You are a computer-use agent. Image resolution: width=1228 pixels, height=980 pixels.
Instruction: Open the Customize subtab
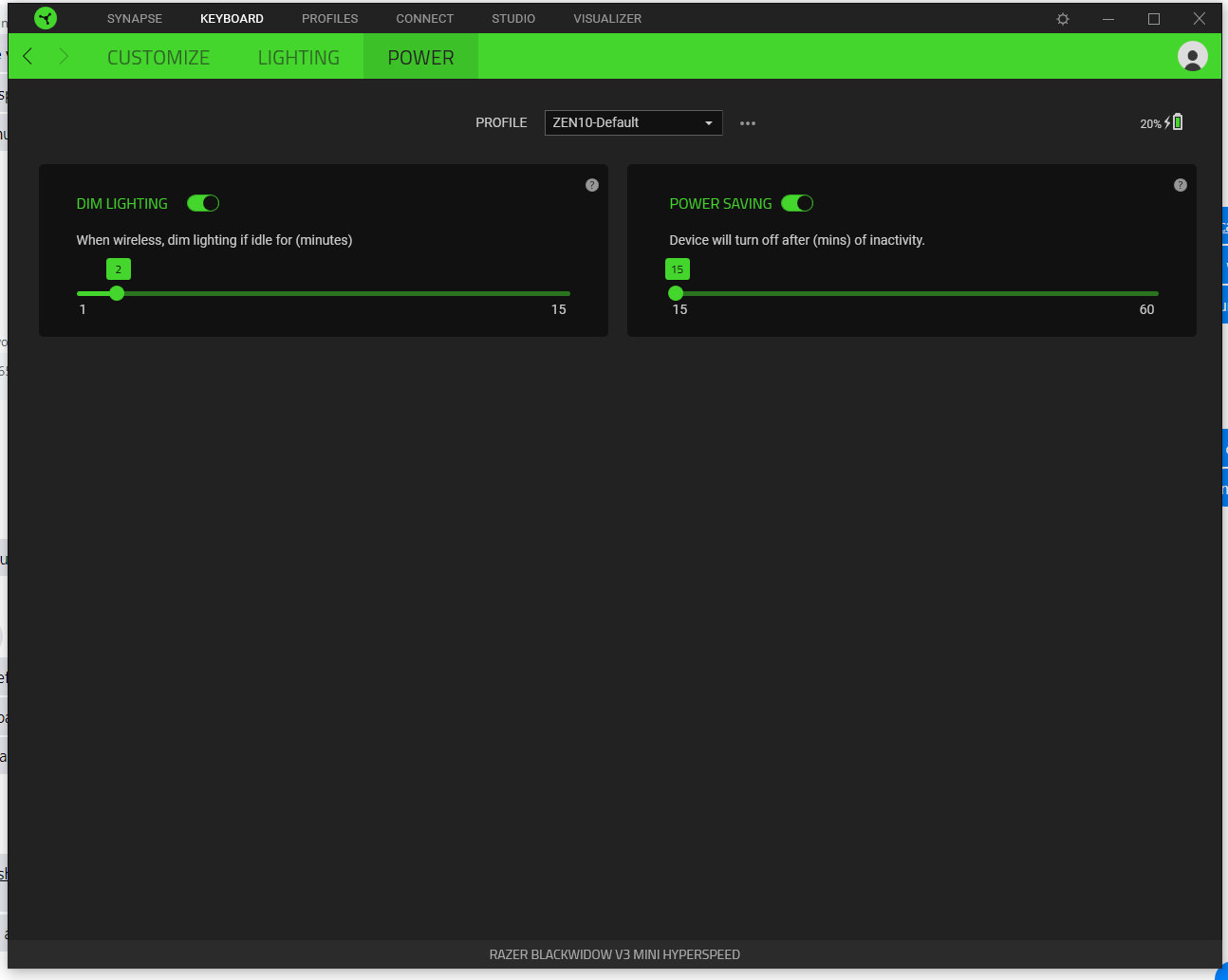click(x=158, y=57)
